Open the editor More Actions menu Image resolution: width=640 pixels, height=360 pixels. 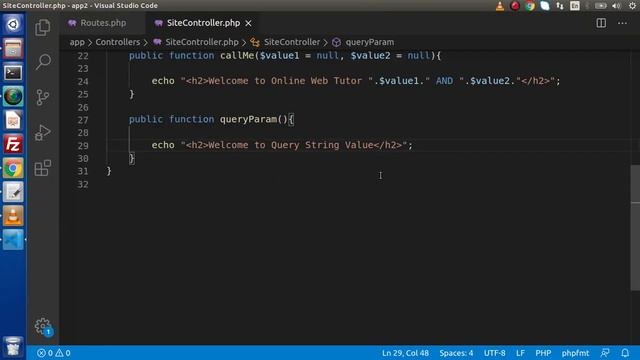point(622,23)
